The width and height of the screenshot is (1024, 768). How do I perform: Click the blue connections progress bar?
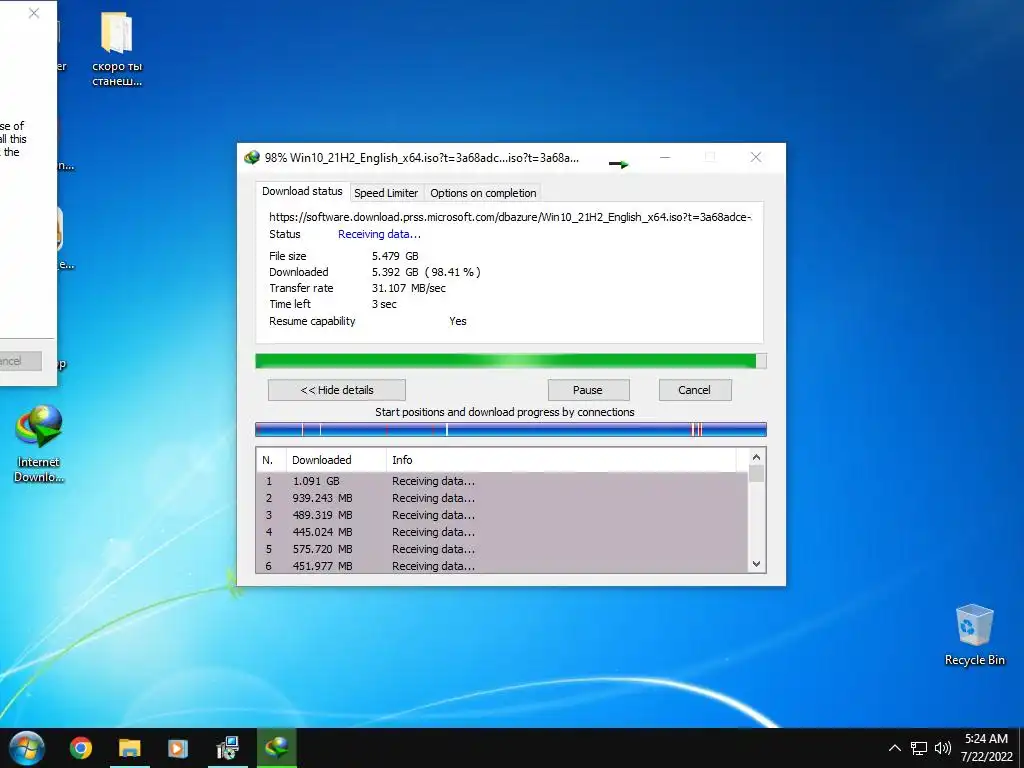511,429
